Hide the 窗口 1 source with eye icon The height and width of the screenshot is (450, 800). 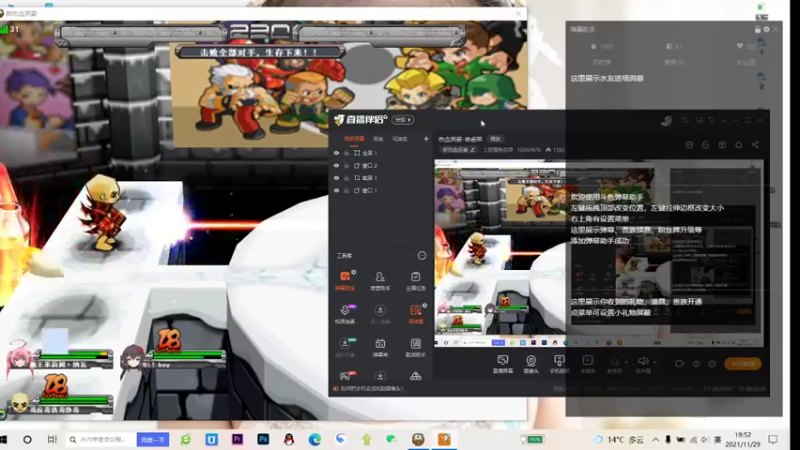[x=336, y=190]
